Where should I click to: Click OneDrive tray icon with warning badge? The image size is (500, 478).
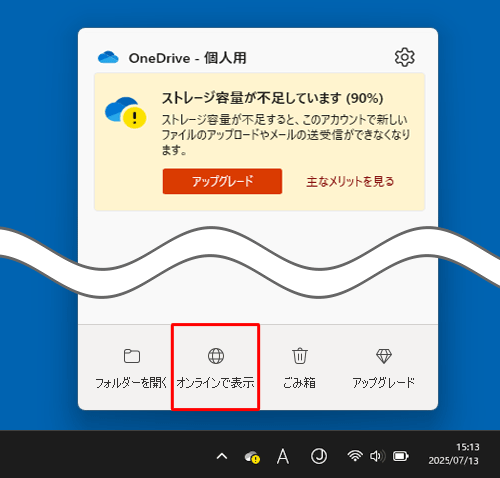pyautogui.click(x=252, y=457)
